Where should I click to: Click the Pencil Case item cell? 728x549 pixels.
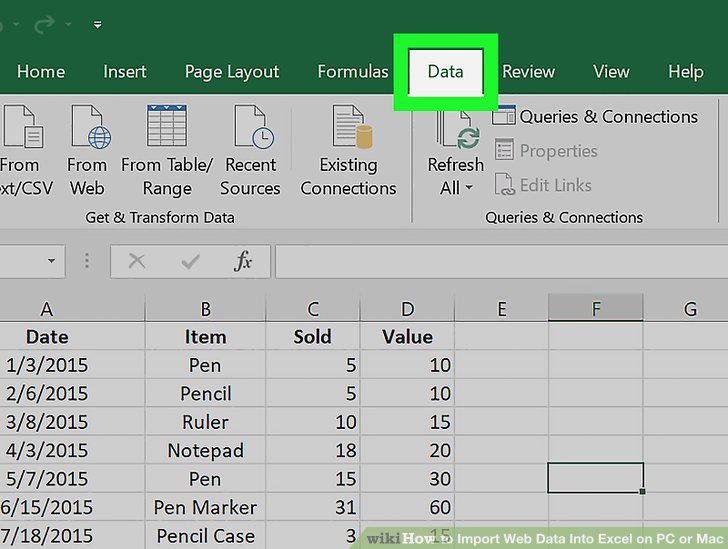(x=206, y=535)
